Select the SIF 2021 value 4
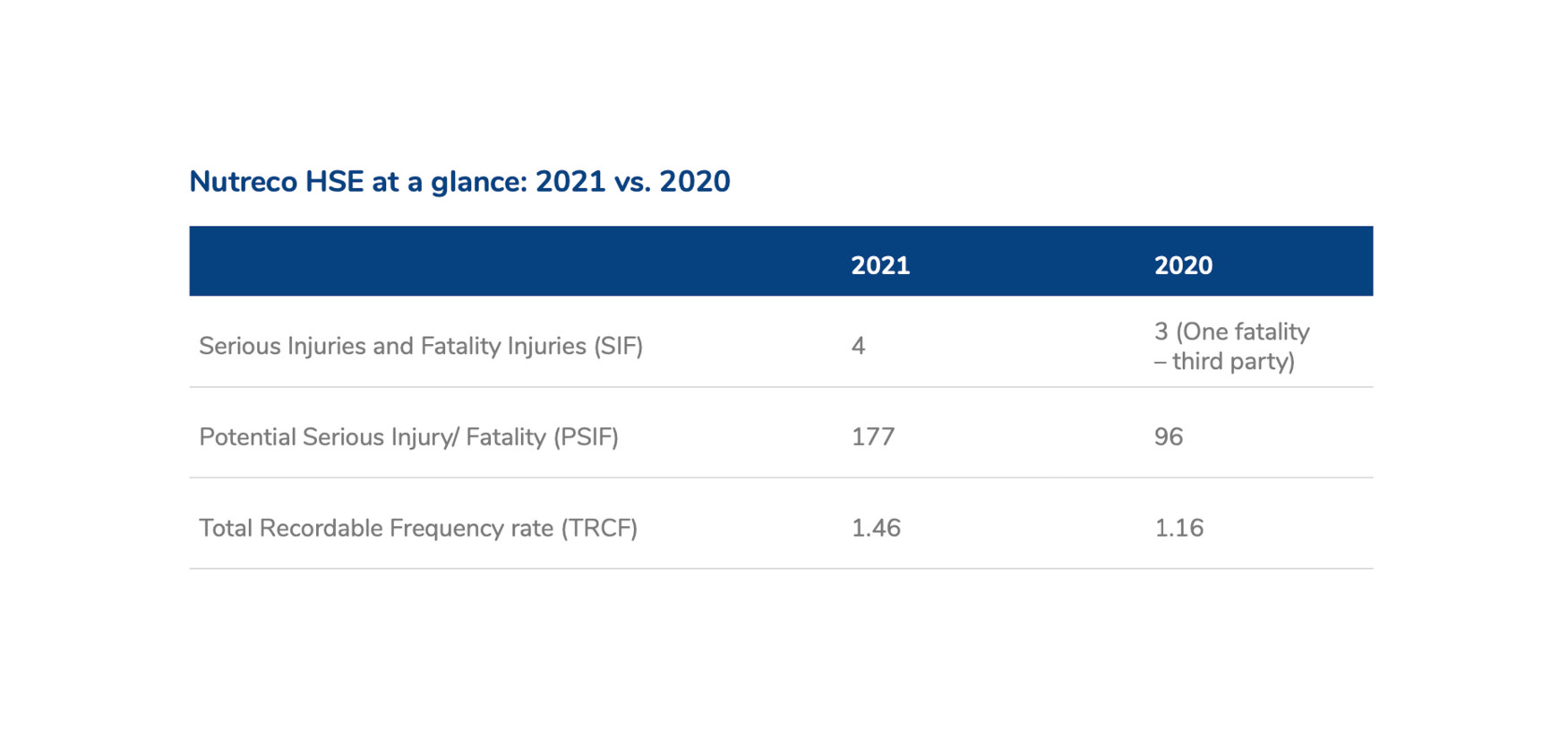The height and width of the screenshot is (732, 1568). [858, 346]
